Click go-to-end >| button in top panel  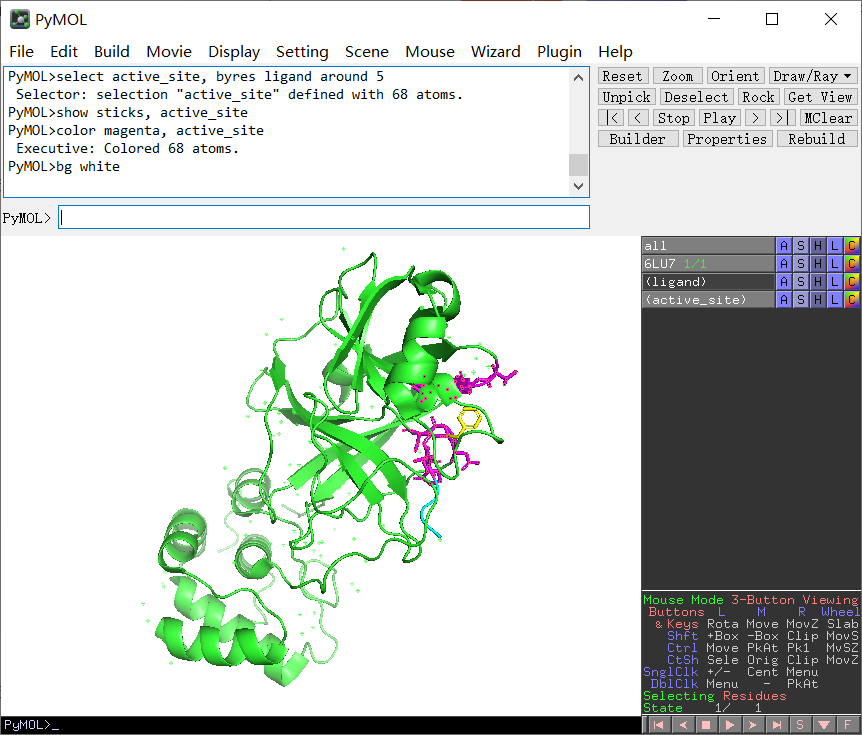pos(782,118)
